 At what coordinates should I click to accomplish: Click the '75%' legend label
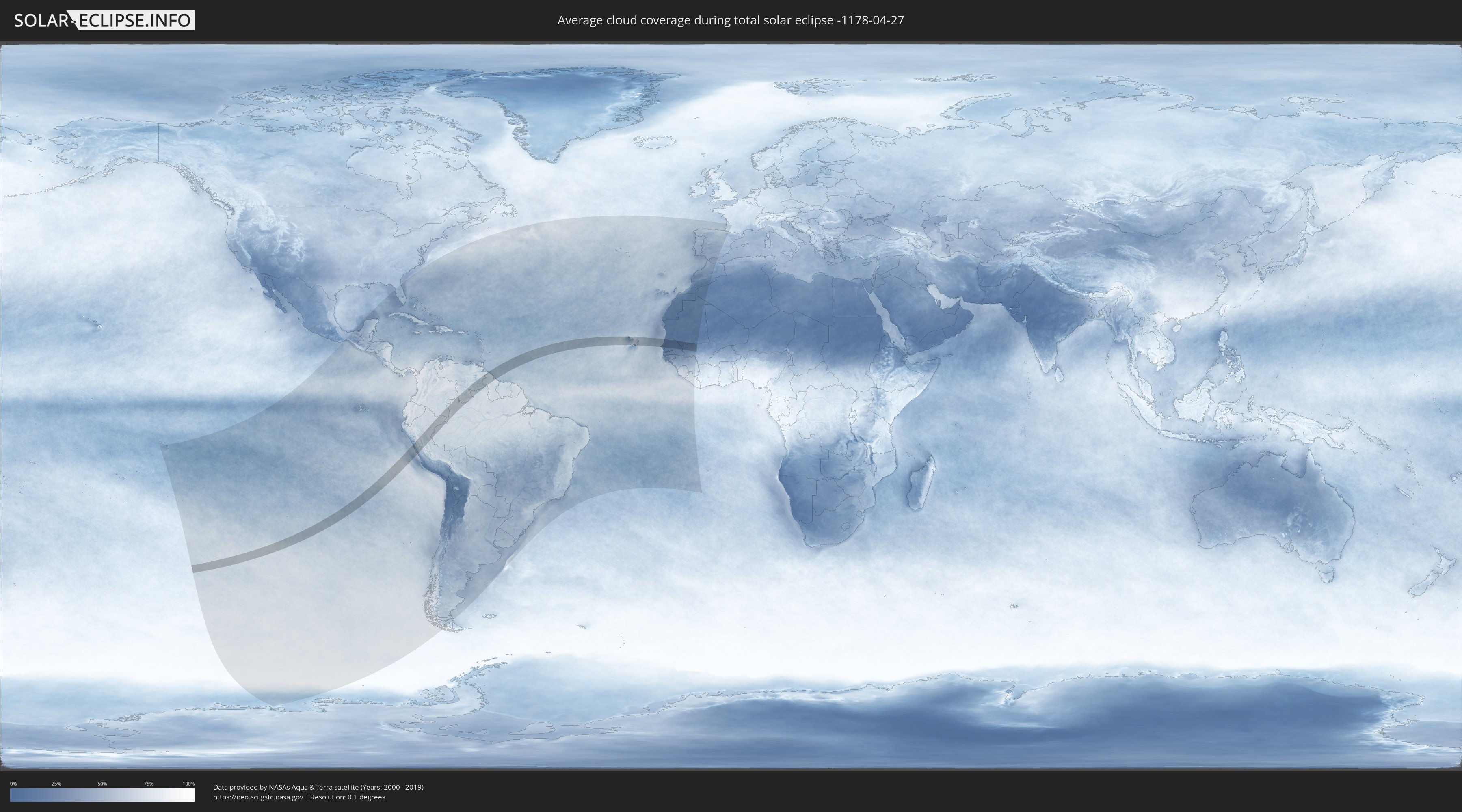(148, 784)
